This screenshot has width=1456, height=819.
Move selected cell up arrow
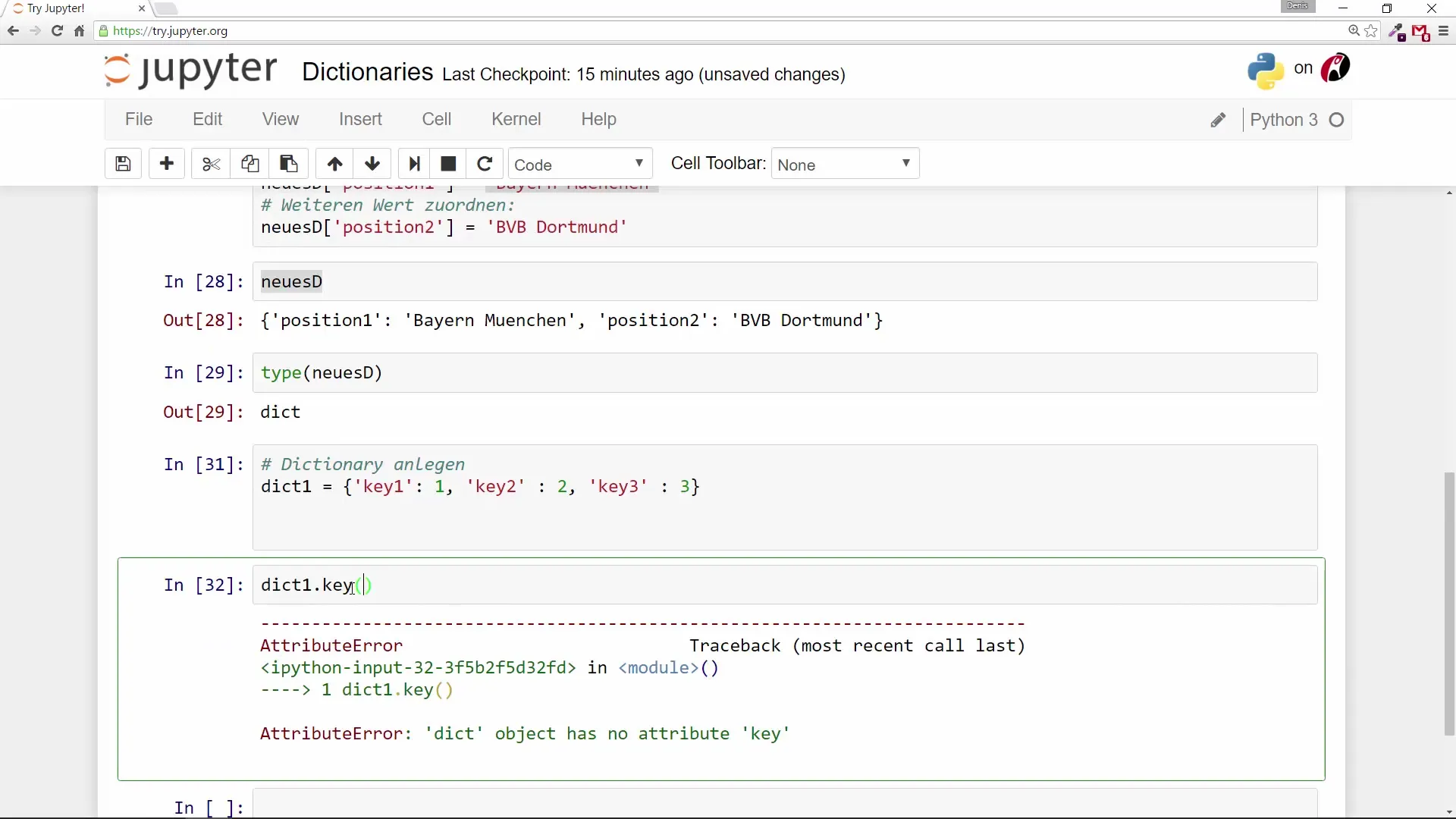(334, 164)
